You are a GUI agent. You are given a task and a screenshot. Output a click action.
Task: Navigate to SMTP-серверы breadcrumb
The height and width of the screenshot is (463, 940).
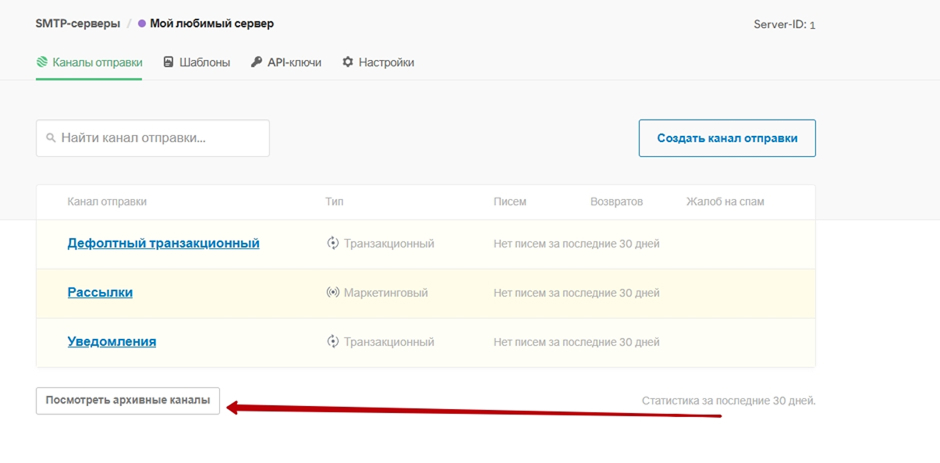point(77,23)
